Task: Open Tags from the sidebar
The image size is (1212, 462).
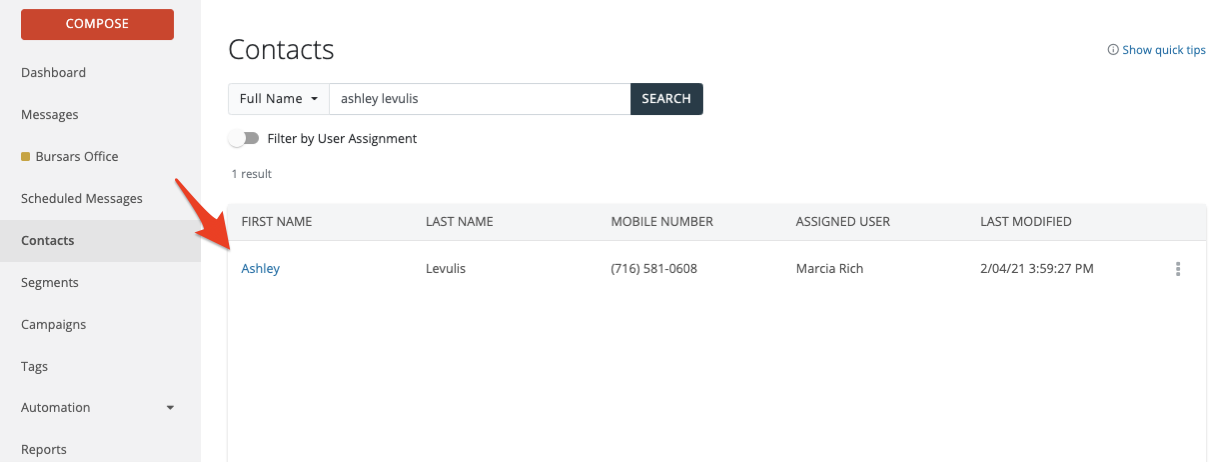Action: click(x=34, y=367)
